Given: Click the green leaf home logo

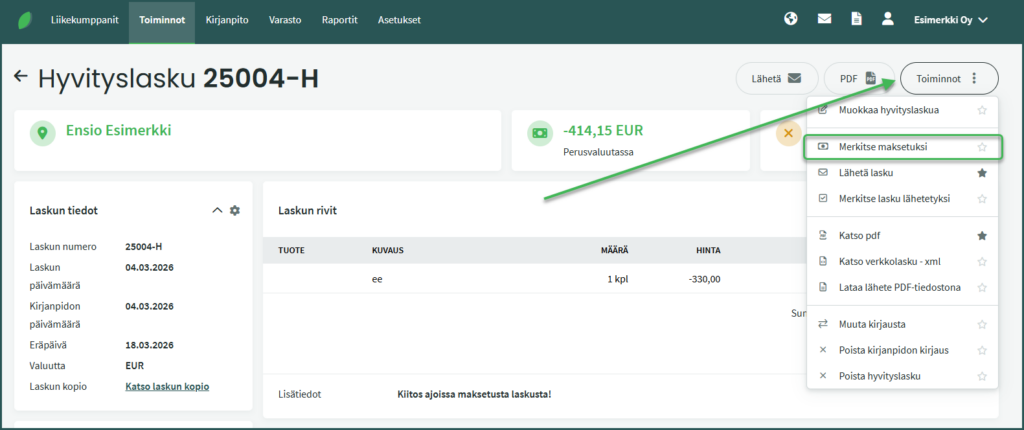Looking at the screenshot, I should click(21, 20).
